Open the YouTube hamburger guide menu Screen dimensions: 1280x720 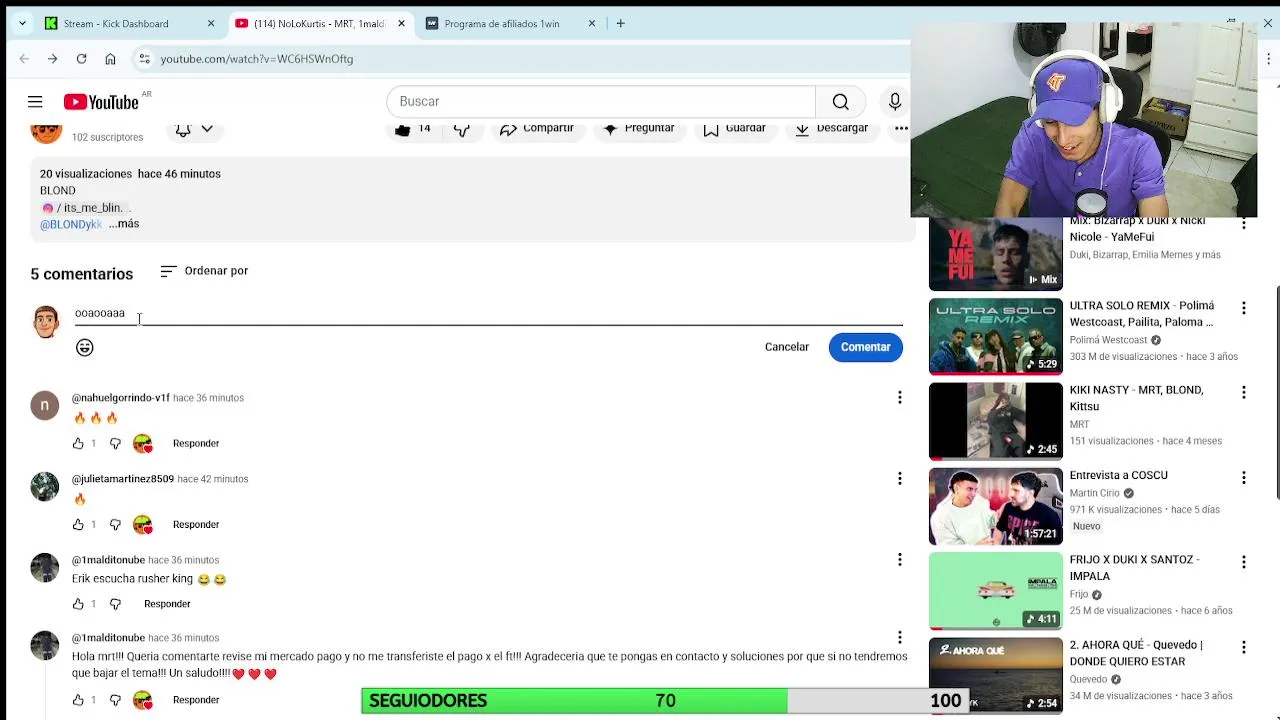[35, 101]
